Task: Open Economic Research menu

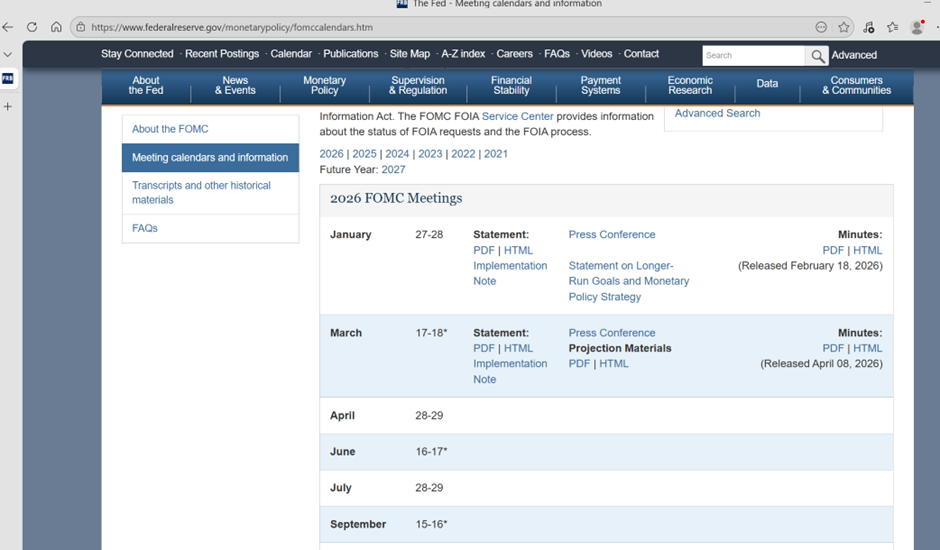Action: [x=690, y=85]
